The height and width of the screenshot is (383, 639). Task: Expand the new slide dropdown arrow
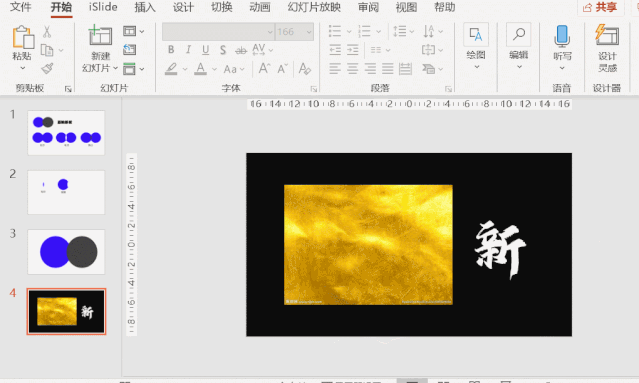pos(115,68)
